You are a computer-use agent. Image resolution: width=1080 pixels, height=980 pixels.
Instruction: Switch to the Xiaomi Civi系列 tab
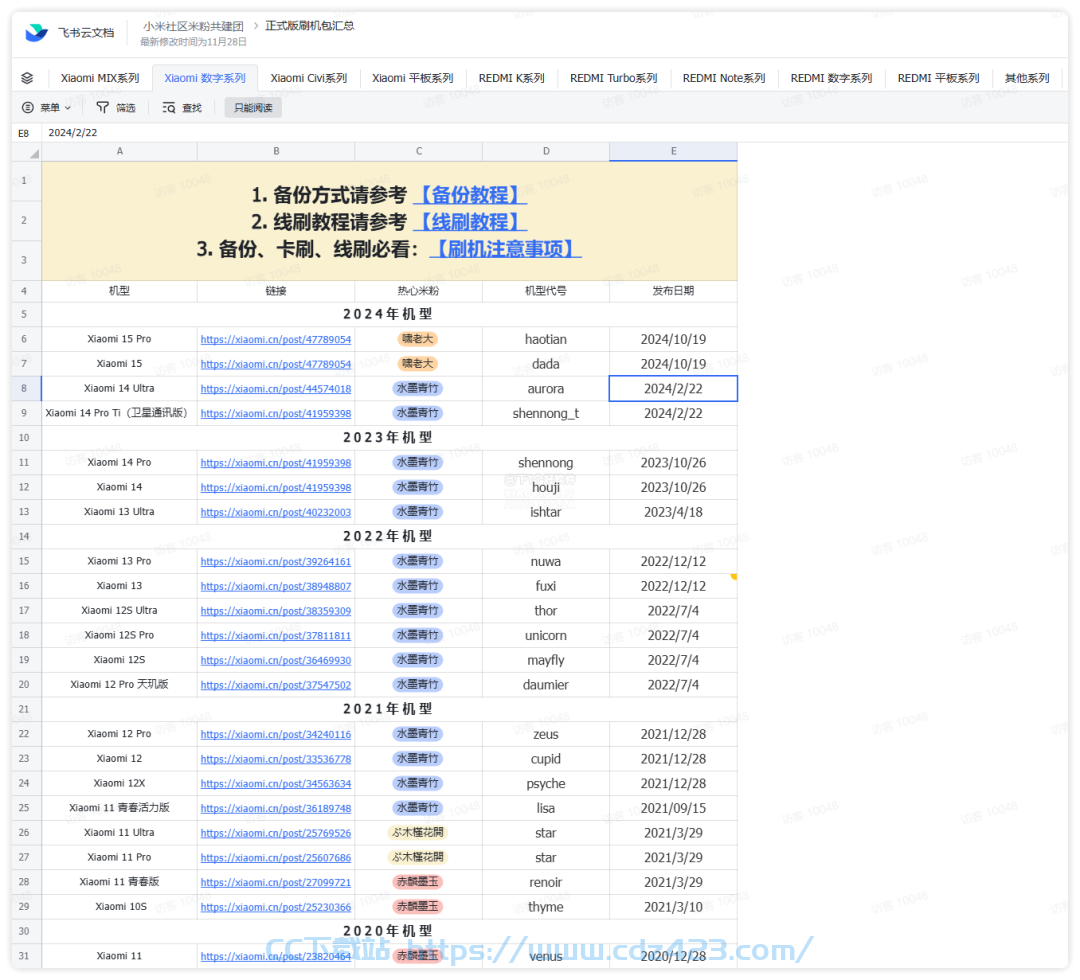click(309, 78)
